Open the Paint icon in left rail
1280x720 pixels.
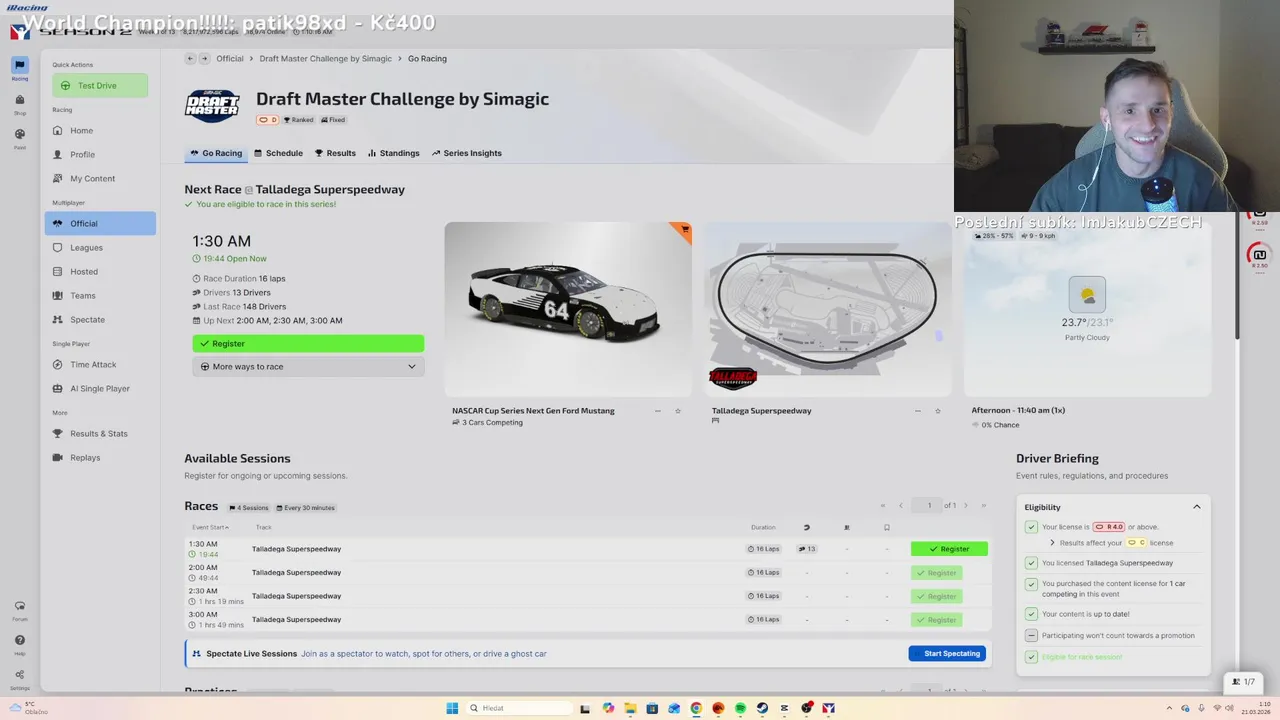[x=19, y=134]
